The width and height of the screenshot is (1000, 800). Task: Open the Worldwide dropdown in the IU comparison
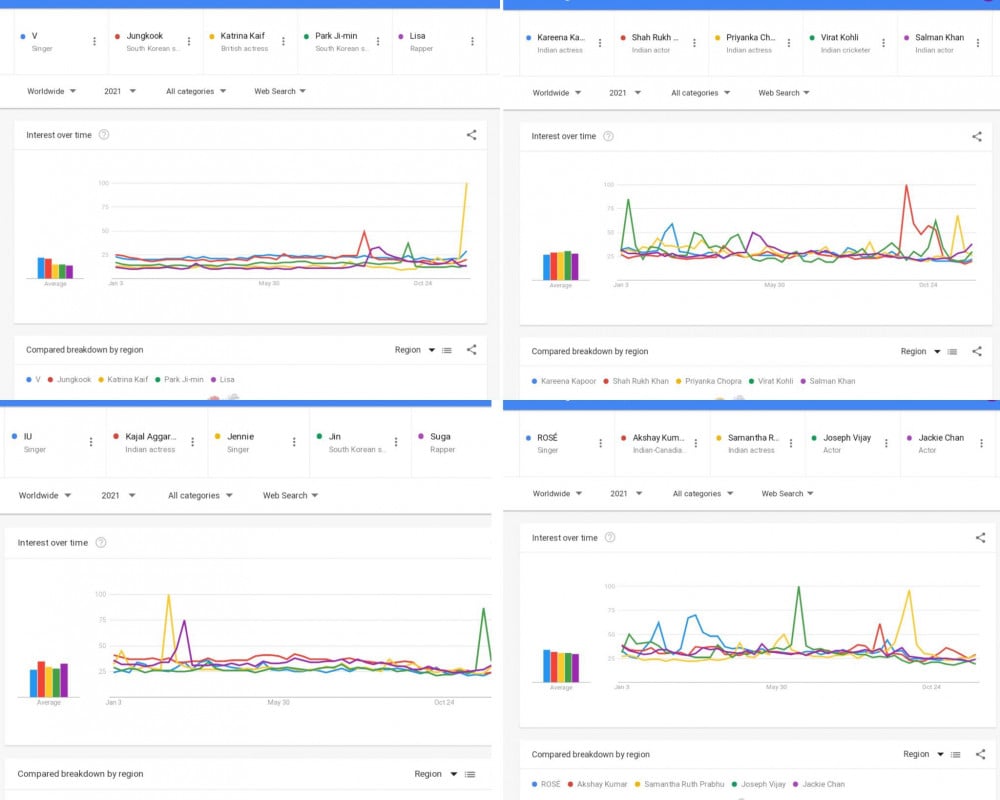pos(45,495)
